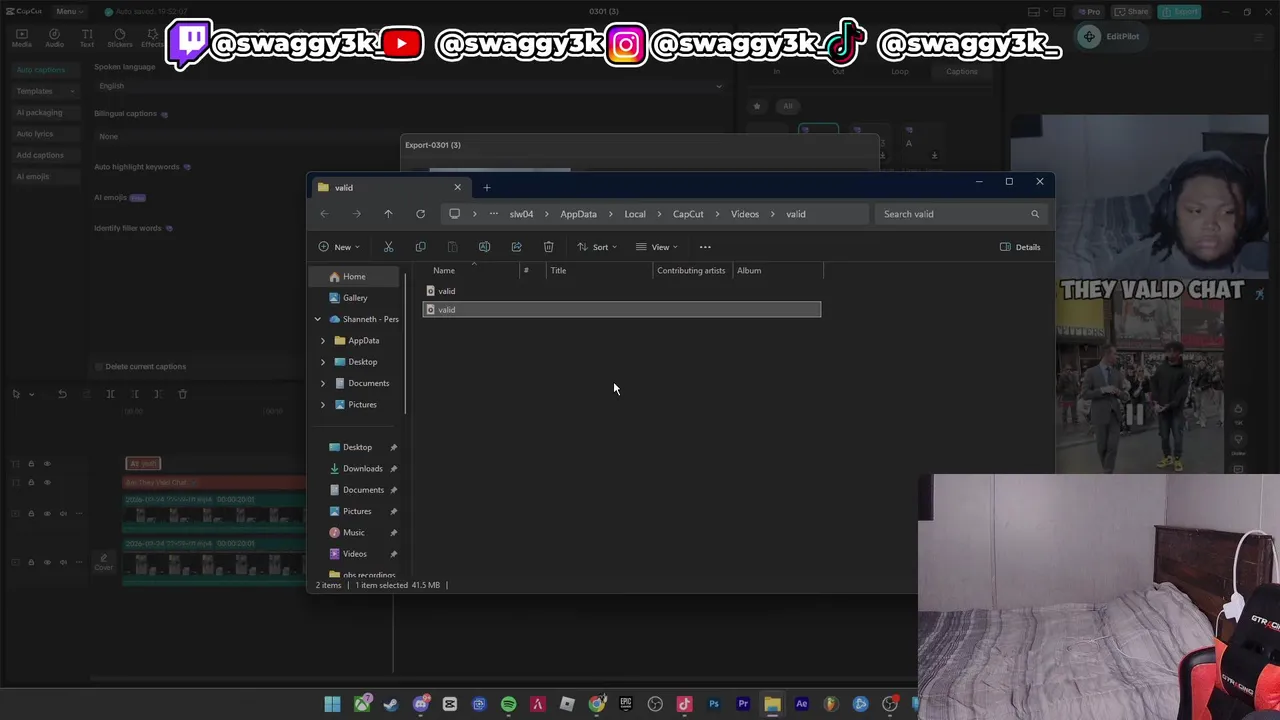Click the Back arrow in File Explorer
1280x720 pixels.
coord(324,214)
